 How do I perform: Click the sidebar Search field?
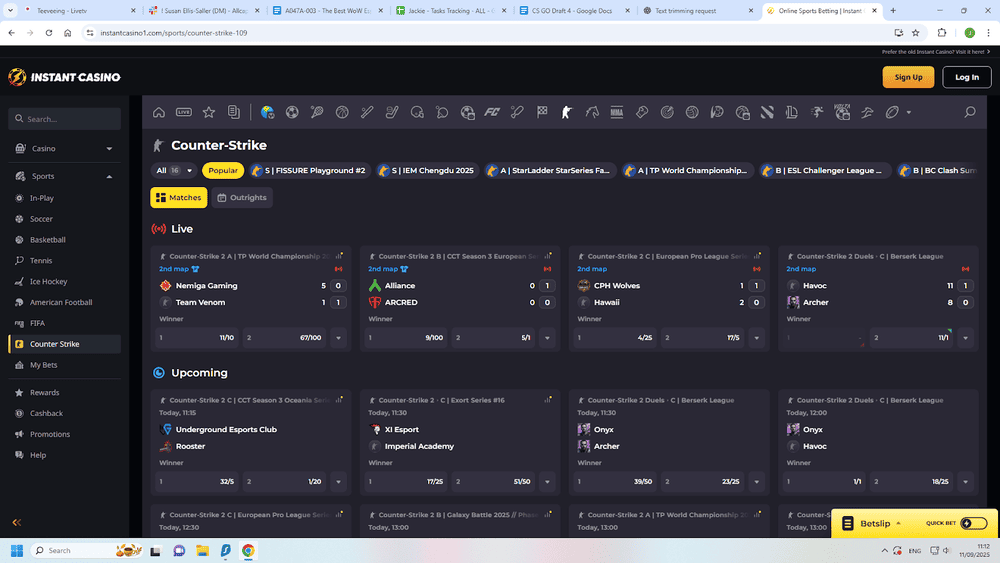coord(64,119)
